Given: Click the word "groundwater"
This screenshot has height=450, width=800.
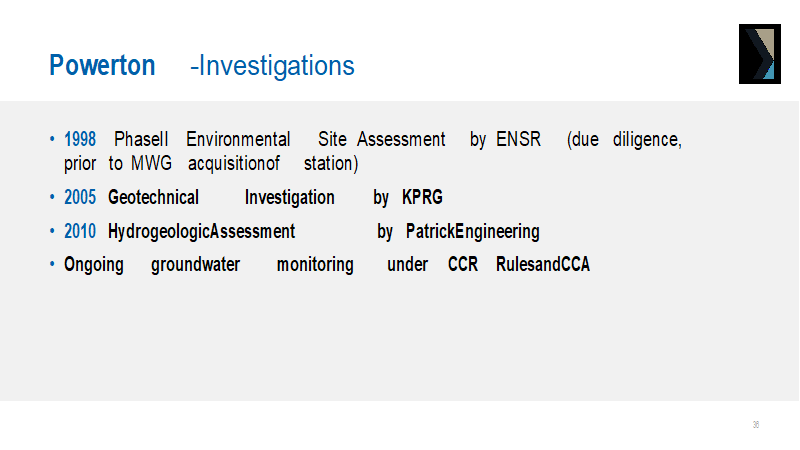Looking at the screenshot, I should [196, 265].
